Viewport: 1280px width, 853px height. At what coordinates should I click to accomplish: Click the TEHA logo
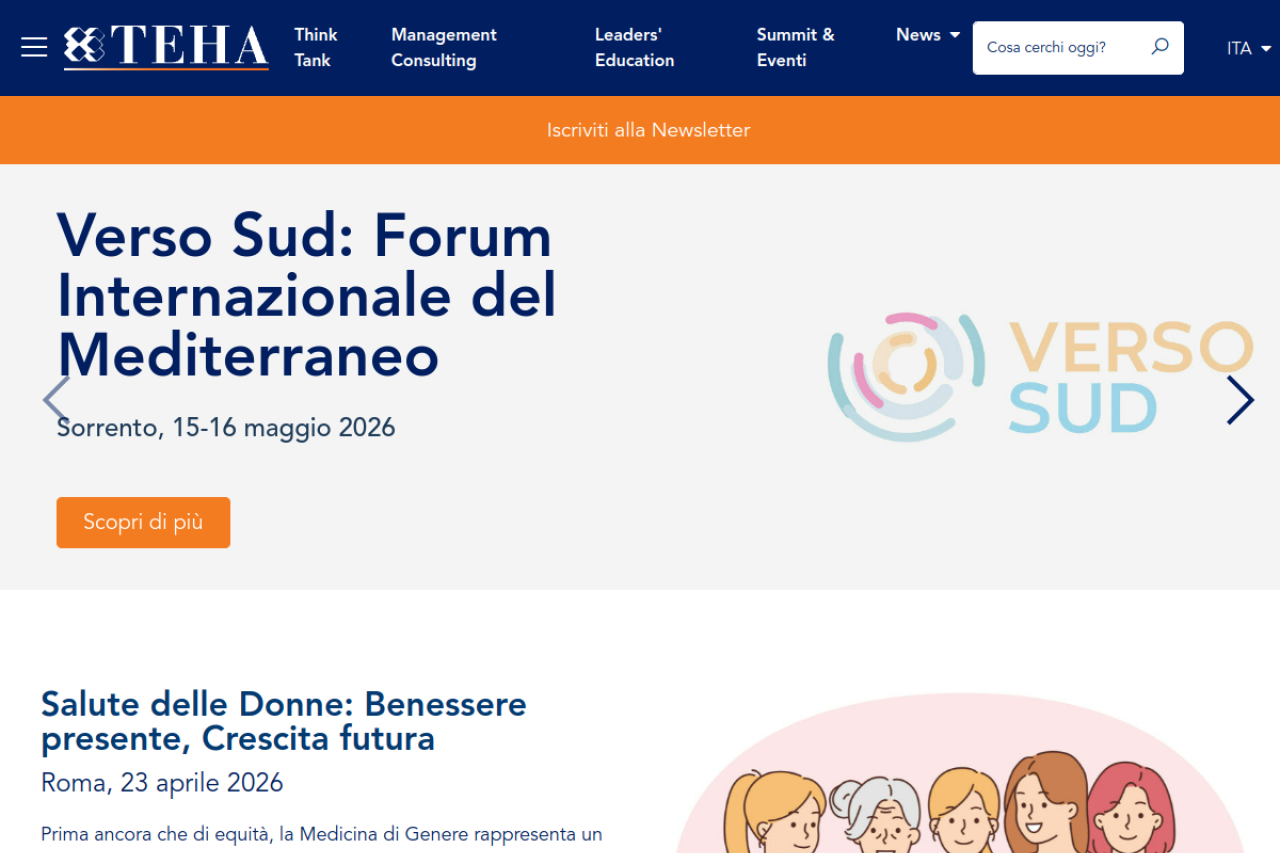click(167, 47)
